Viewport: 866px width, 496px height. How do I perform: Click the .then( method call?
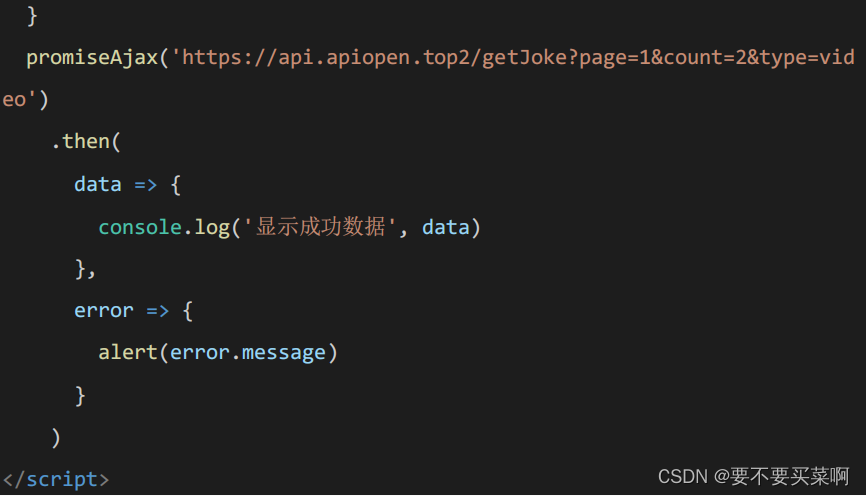(x=86, y=142)
